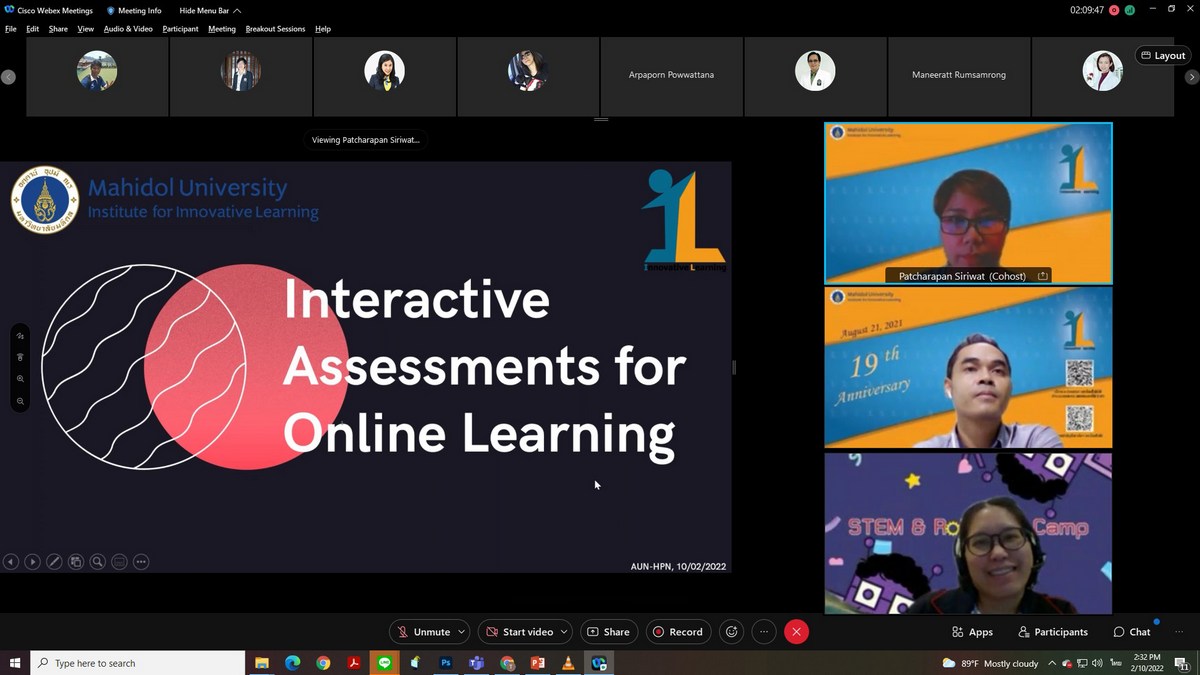The height and width of the screenshot is (675, 1200).
Task: Expand the video options arrow beside Start video
Action: click(x=564, y=632)
